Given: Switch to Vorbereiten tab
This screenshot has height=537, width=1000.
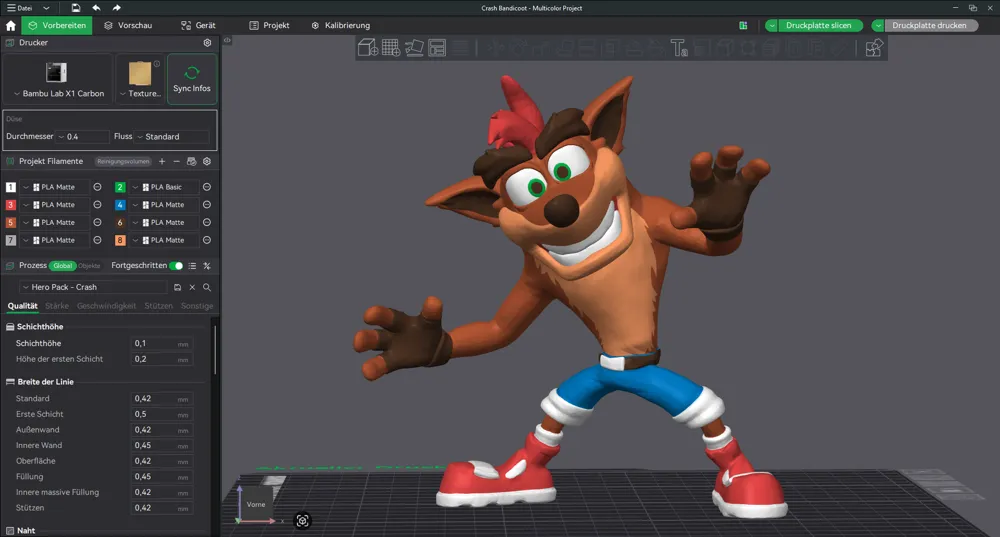Looking at the screenshot, I should point(57,26).
